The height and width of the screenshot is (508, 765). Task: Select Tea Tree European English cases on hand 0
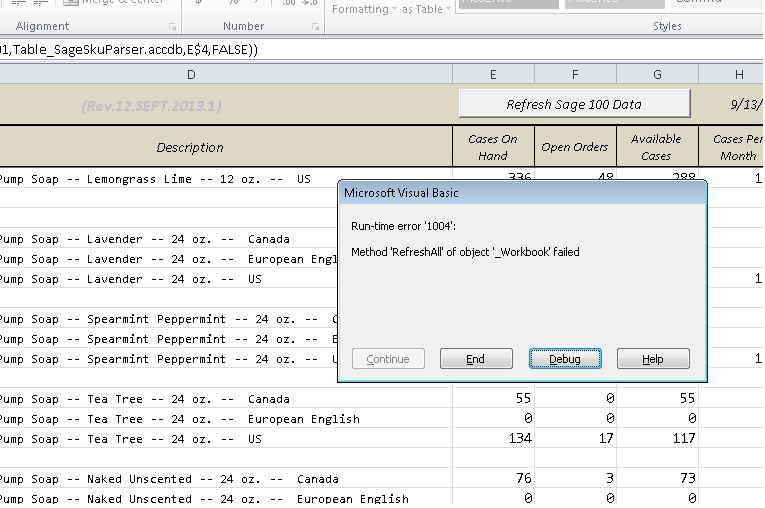pos(493,418)
